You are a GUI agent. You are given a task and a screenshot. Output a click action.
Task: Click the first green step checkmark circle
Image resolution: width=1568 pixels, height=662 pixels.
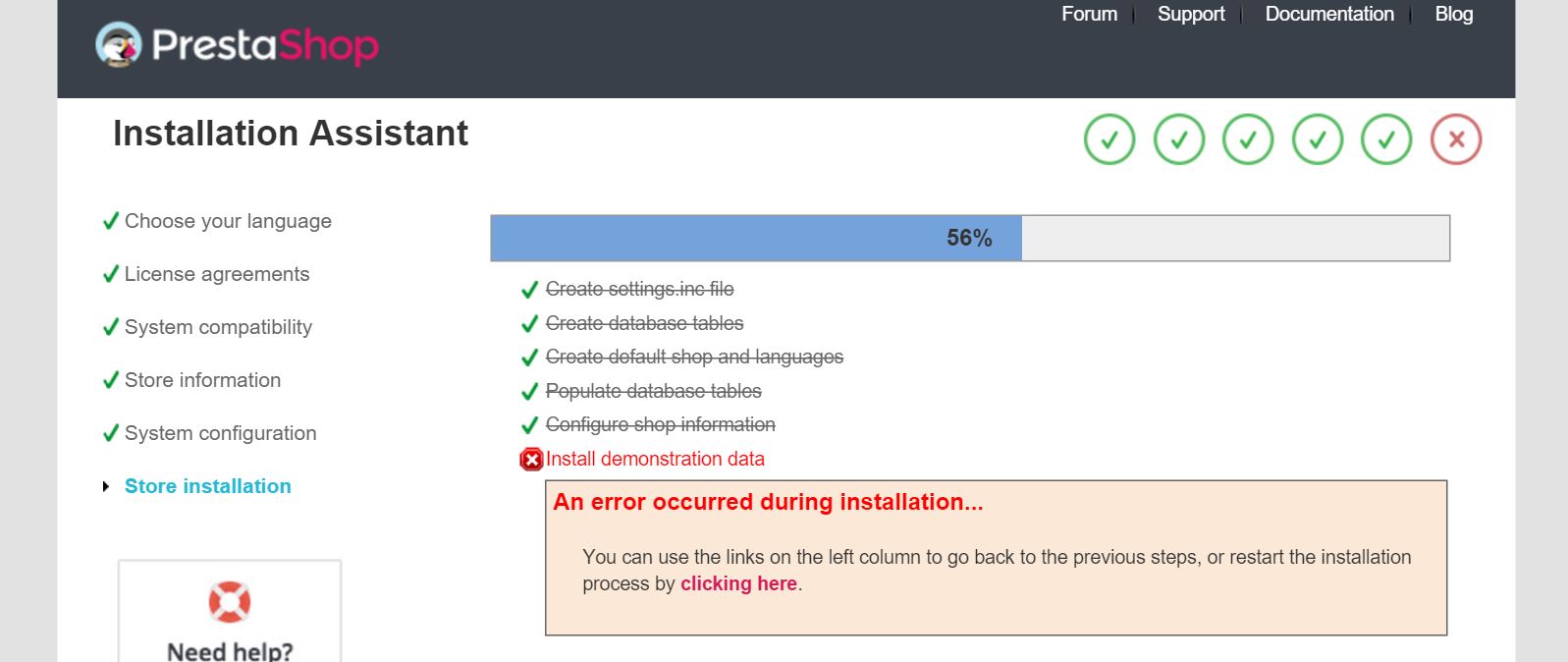click(1109, 139)
